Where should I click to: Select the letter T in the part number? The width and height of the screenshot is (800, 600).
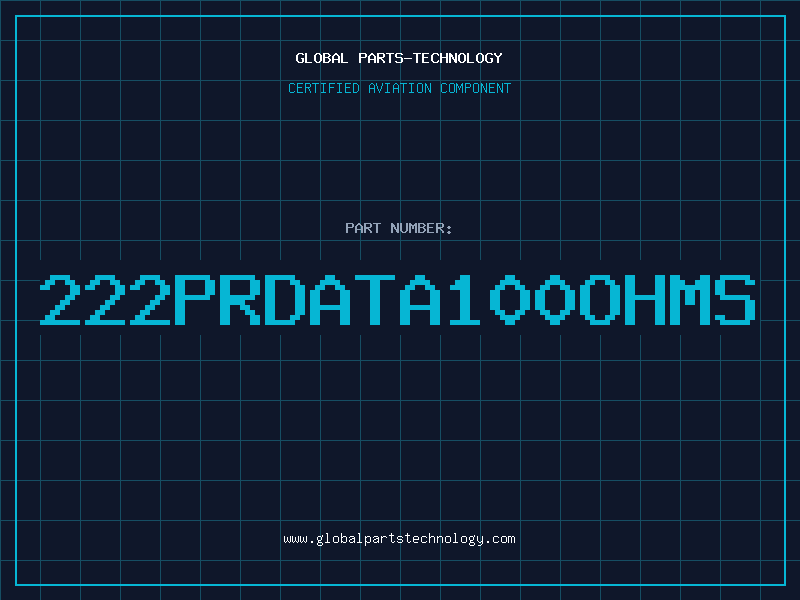[x=375, y=299]
